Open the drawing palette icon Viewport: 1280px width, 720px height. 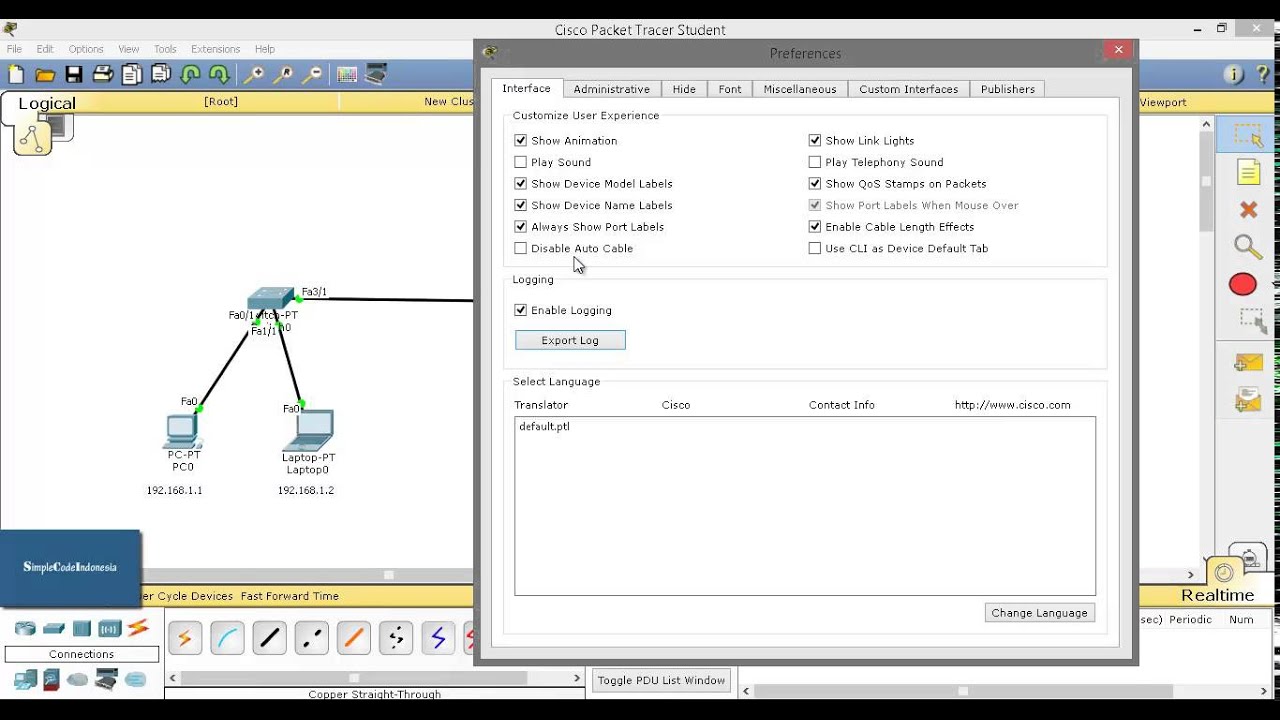[347, 74]
